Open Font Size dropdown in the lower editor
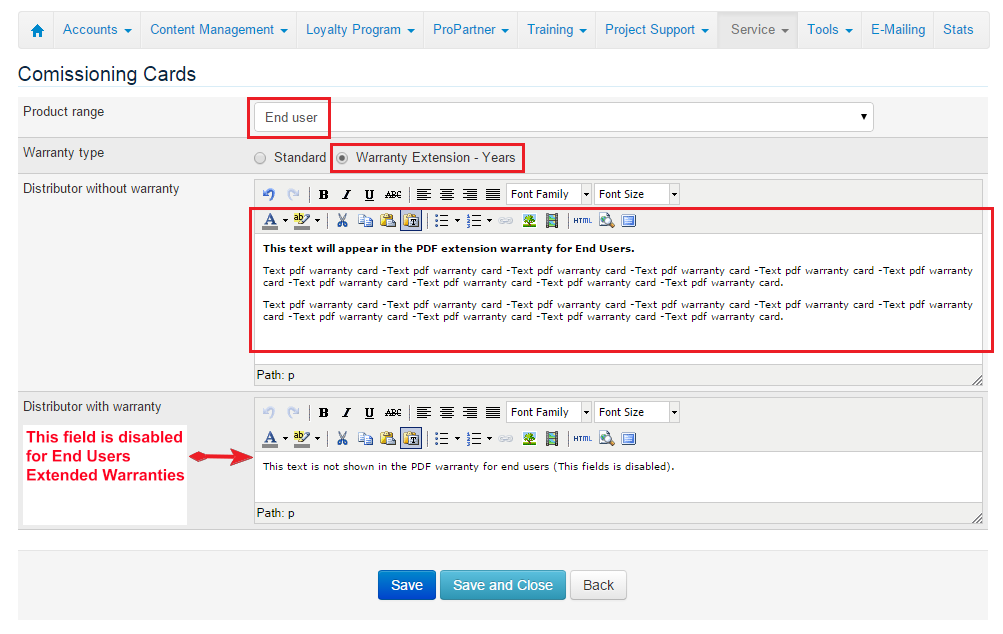 point(636,412)
